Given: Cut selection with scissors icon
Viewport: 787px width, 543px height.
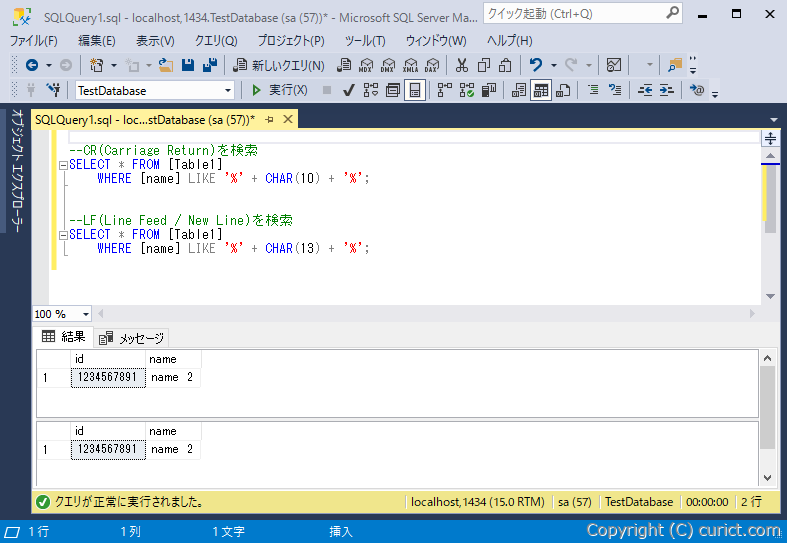Looking at the screenshot, I should pyautogui.click(x=462, y=65).
